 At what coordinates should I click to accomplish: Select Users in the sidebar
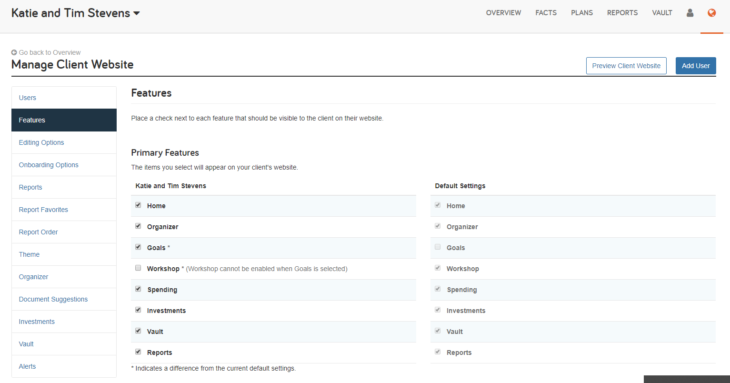[64, 98]
